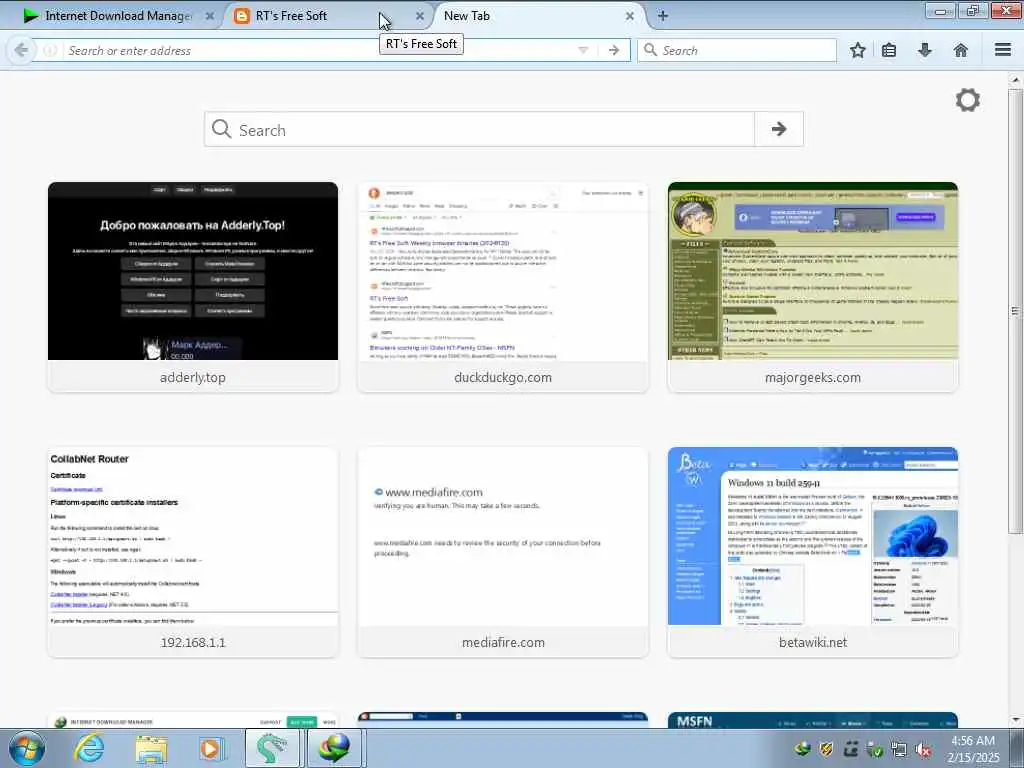Open the address bar history dropdown
The image size is (1024, 768).
pyautogui.click(x=583, y=50)
